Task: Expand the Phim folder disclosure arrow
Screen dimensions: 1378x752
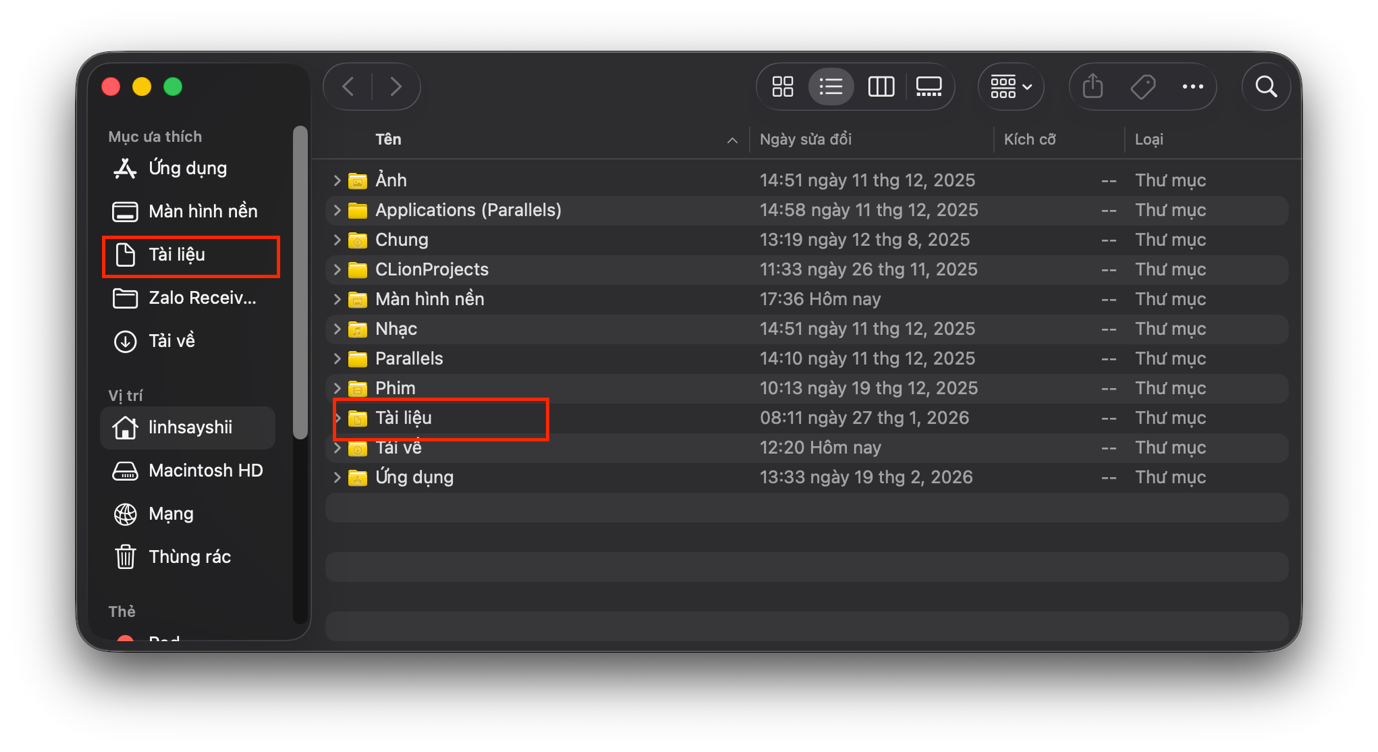Action: coord(337,388)
